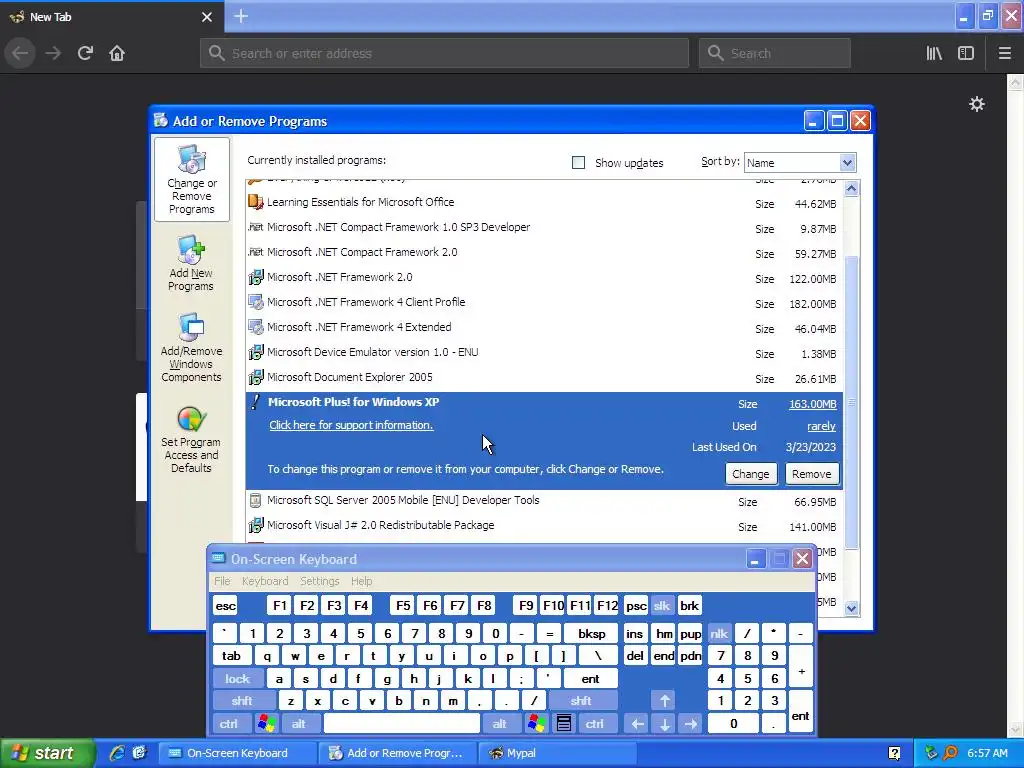1024x768 pixels.
Task: Open Keyboard menu in On-Screen Keyboard
Action: [264, 581]
